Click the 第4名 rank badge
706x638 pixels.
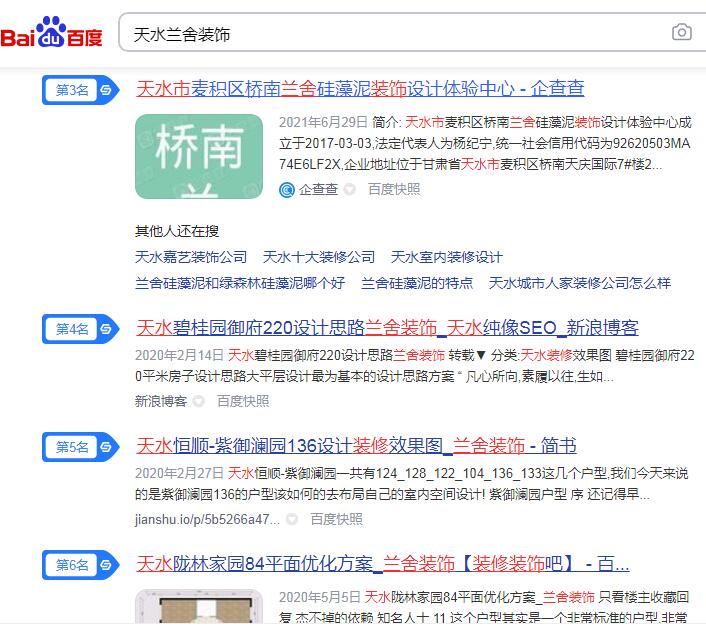81,329
